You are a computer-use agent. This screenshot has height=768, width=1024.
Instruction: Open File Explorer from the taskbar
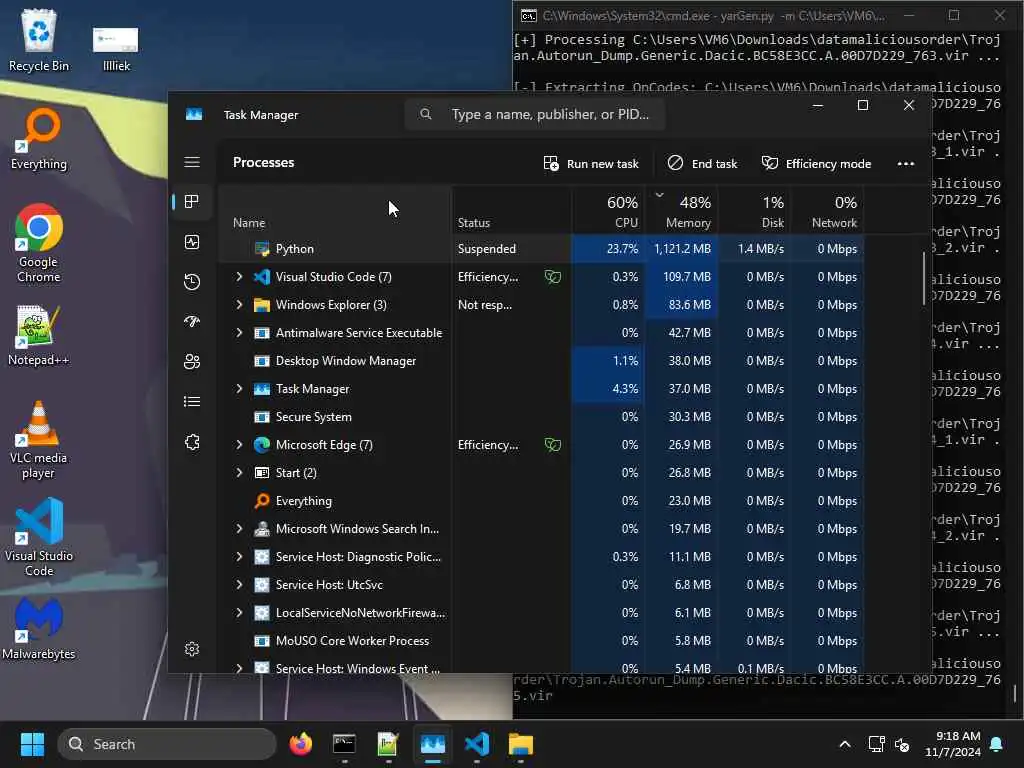521,744
